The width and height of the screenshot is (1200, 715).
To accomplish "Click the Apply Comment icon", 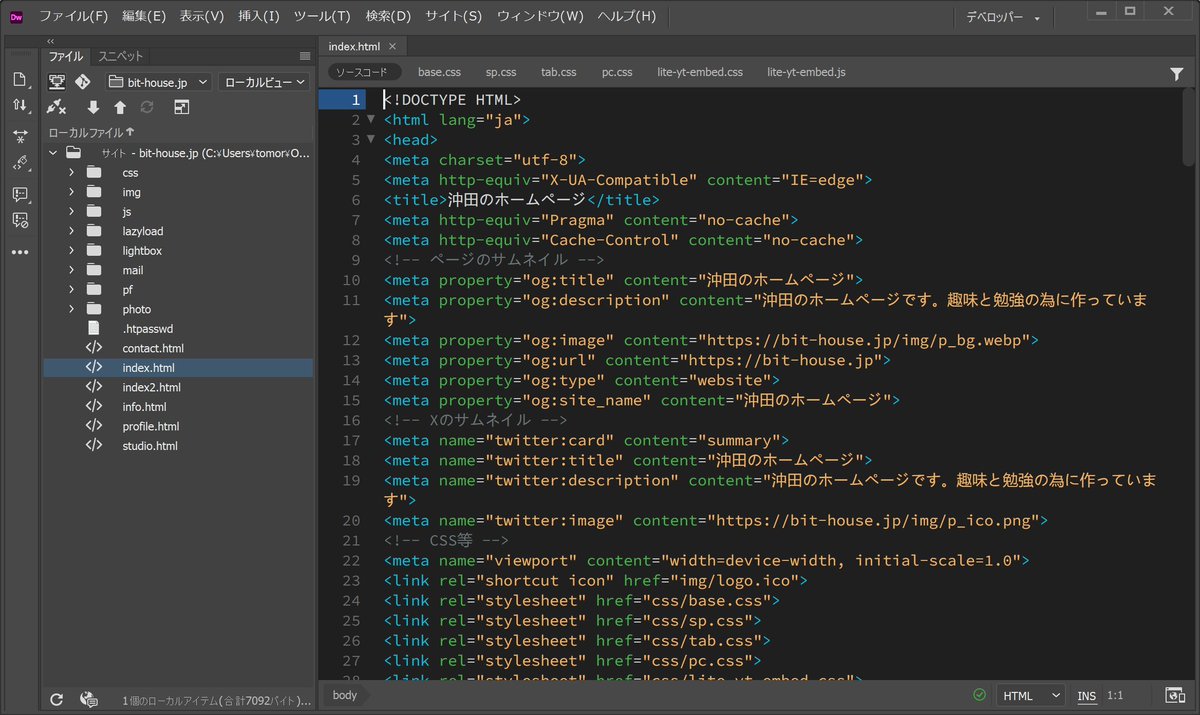I will [20, 194].
